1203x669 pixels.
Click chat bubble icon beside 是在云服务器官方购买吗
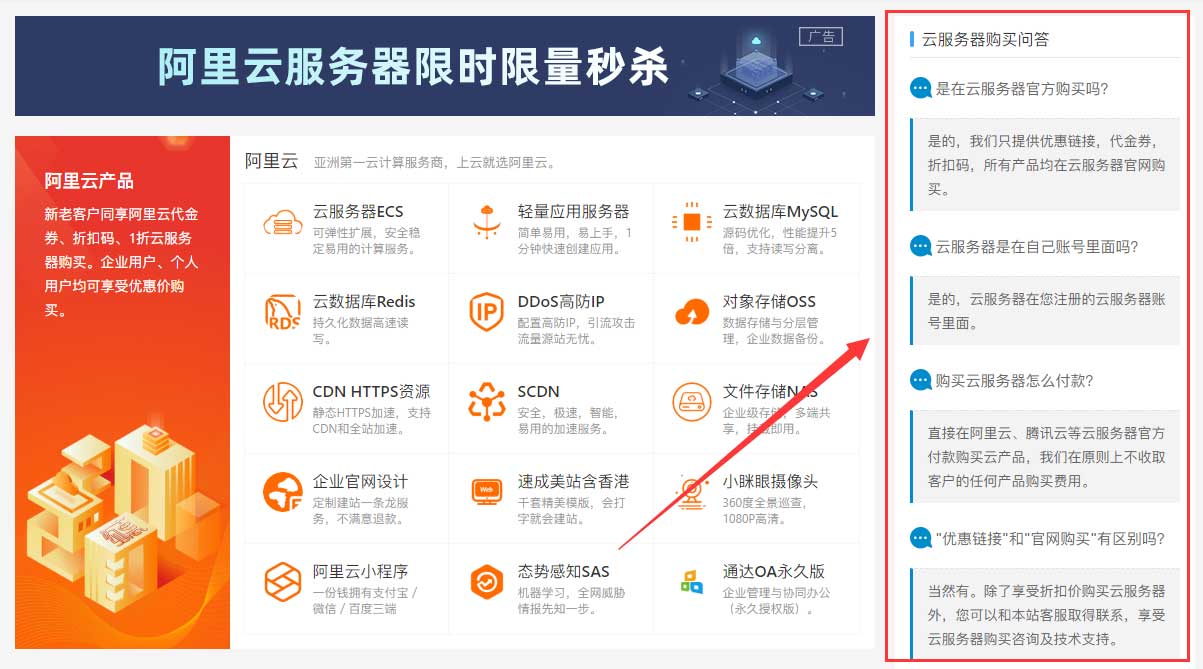pos(921,88)
